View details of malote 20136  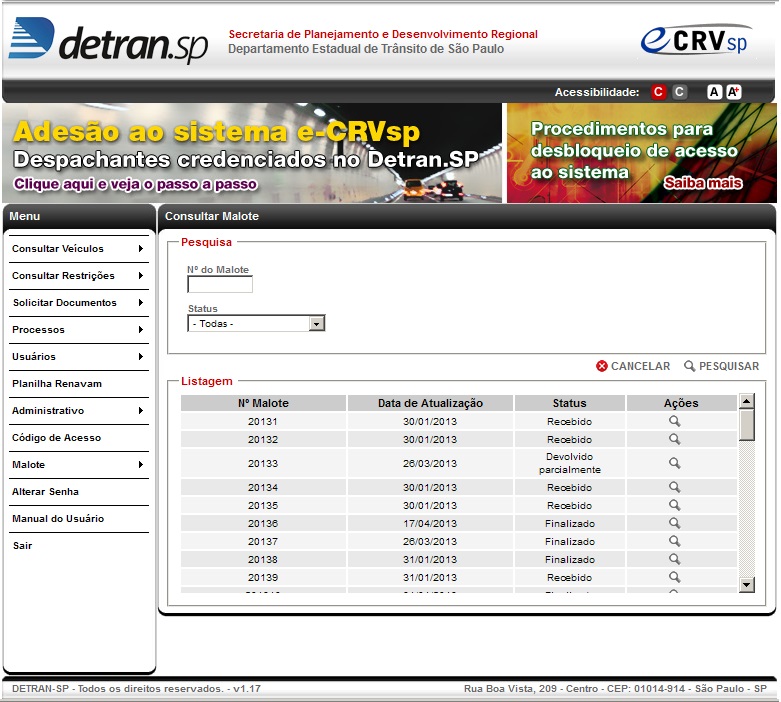(x=674, y=523)
